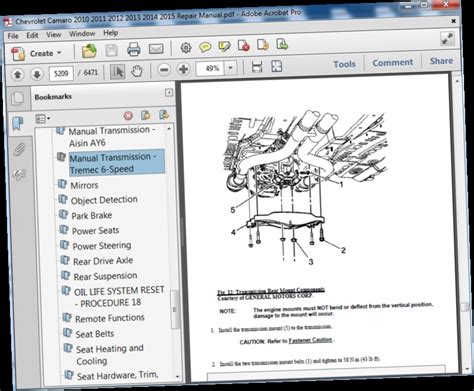Print the document with printer icon

pyautogui.click(x=134, y=49)
